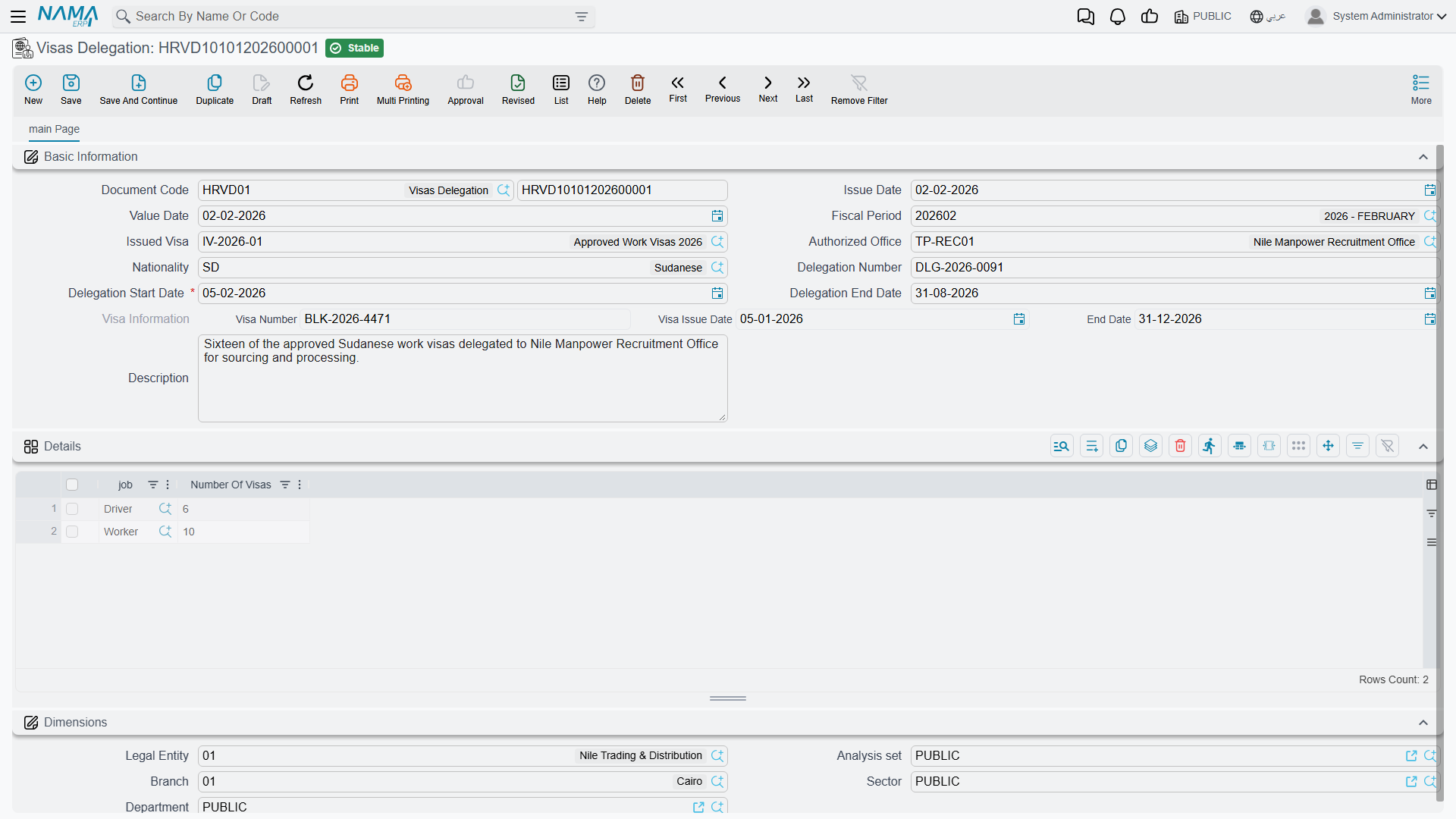Go to the Next record
This screenshot has height=819, width=1456.
(768, 89)
